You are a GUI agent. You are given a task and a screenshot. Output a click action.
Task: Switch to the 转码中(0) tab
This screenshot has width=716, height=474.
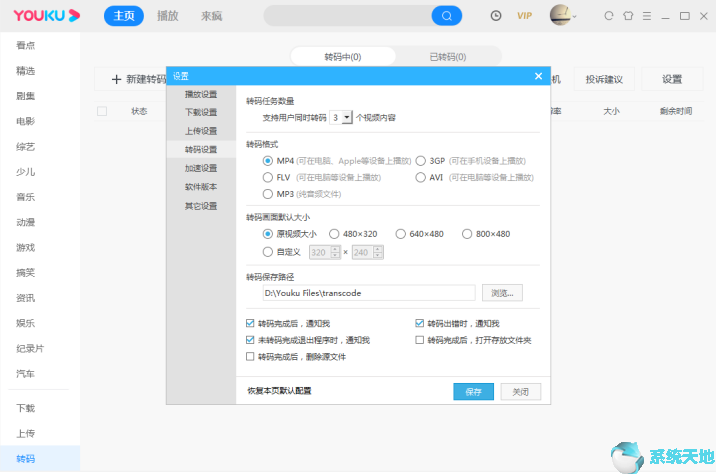343,57
